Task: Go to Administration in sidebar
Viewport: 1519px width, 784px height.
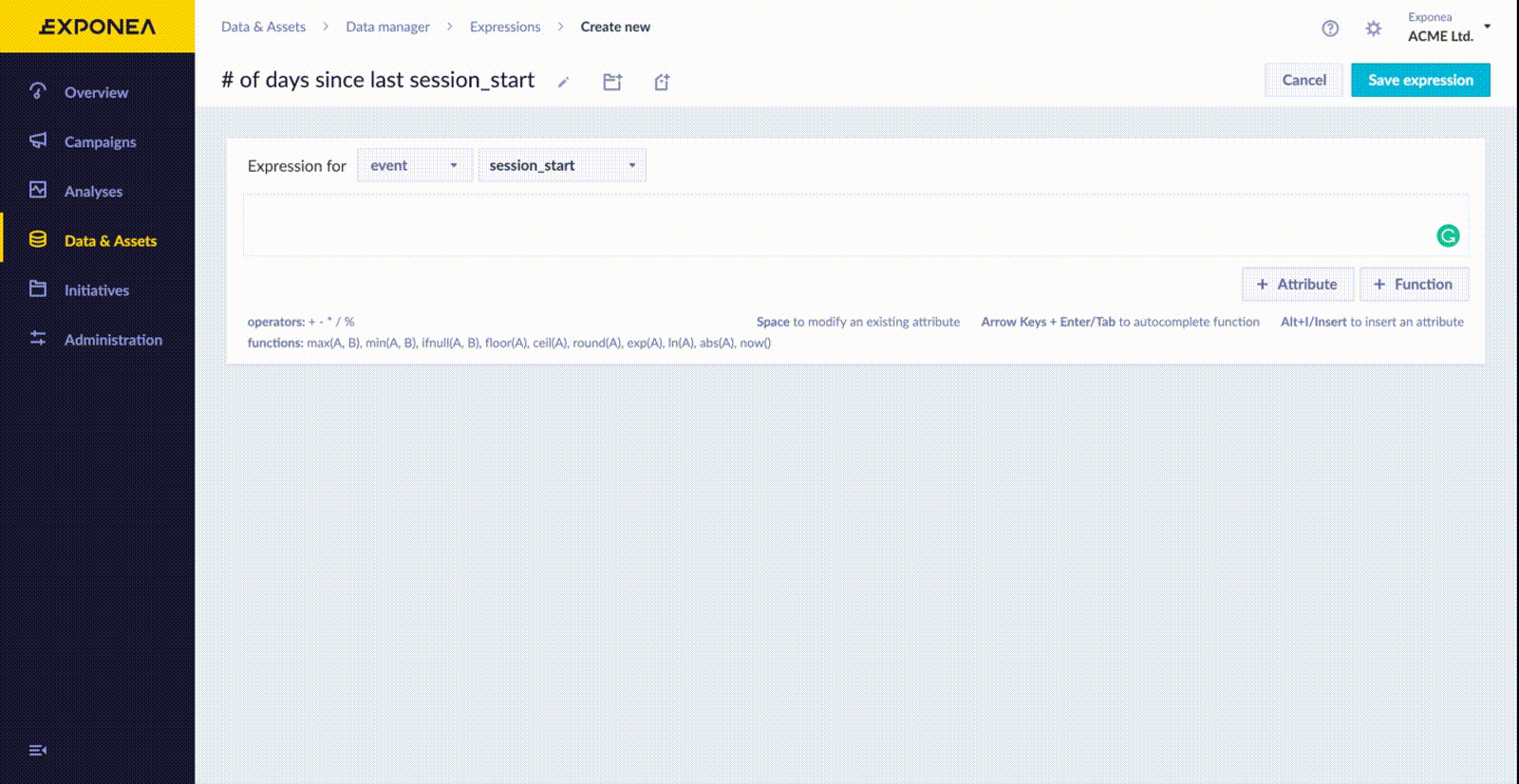Action: coord(113,339)
